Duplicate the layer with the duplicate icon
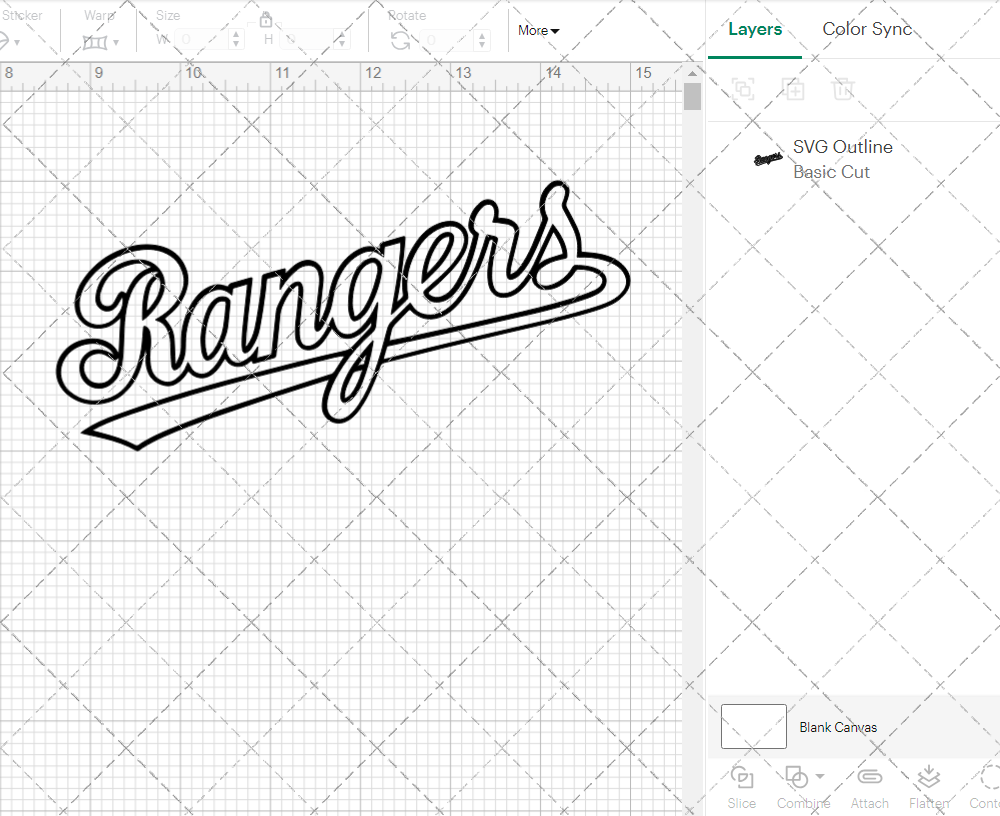Screen dimensions: 1000x816 [794, 89]
